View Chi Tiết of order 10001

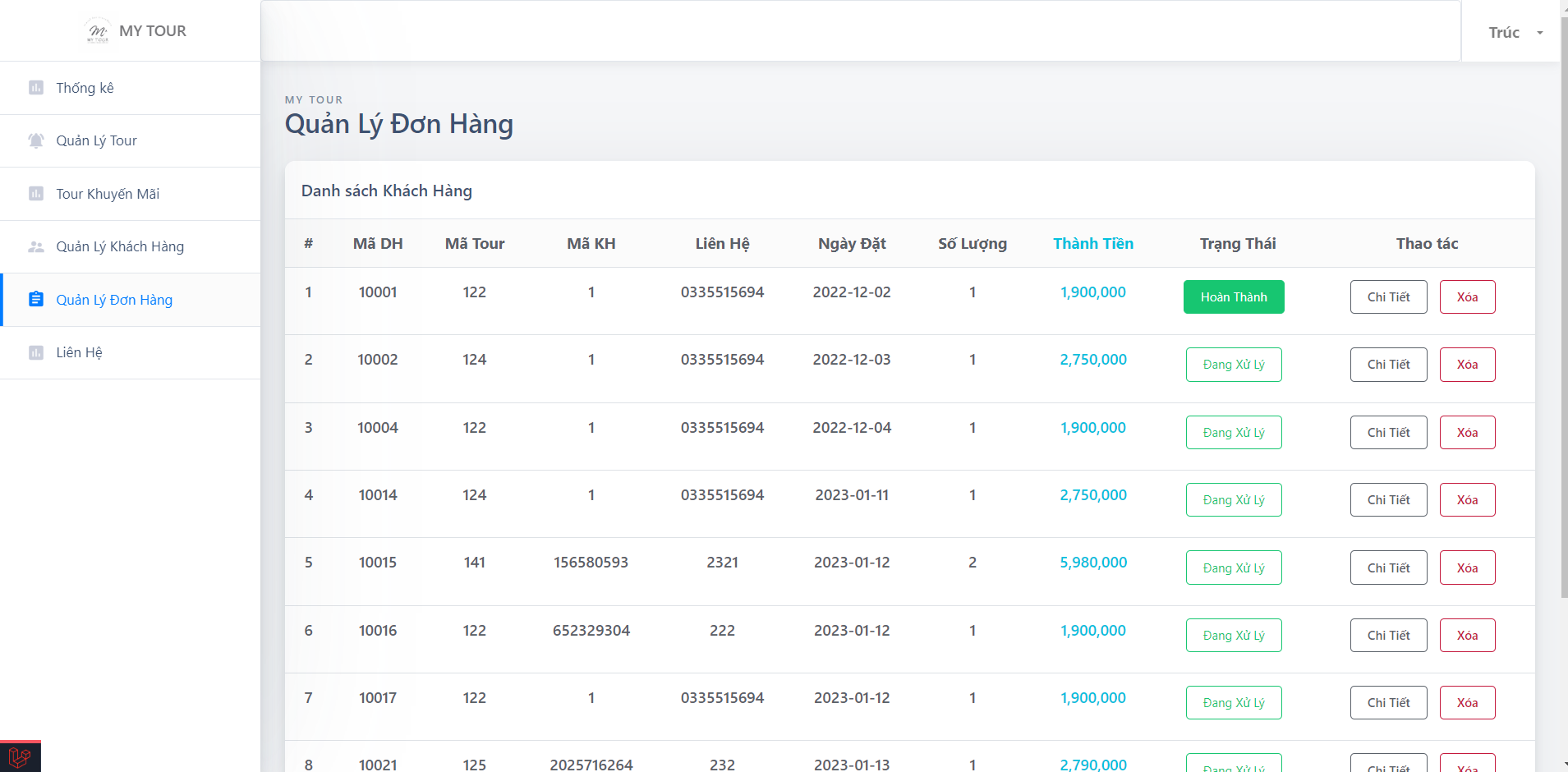tap(1388, 297)
